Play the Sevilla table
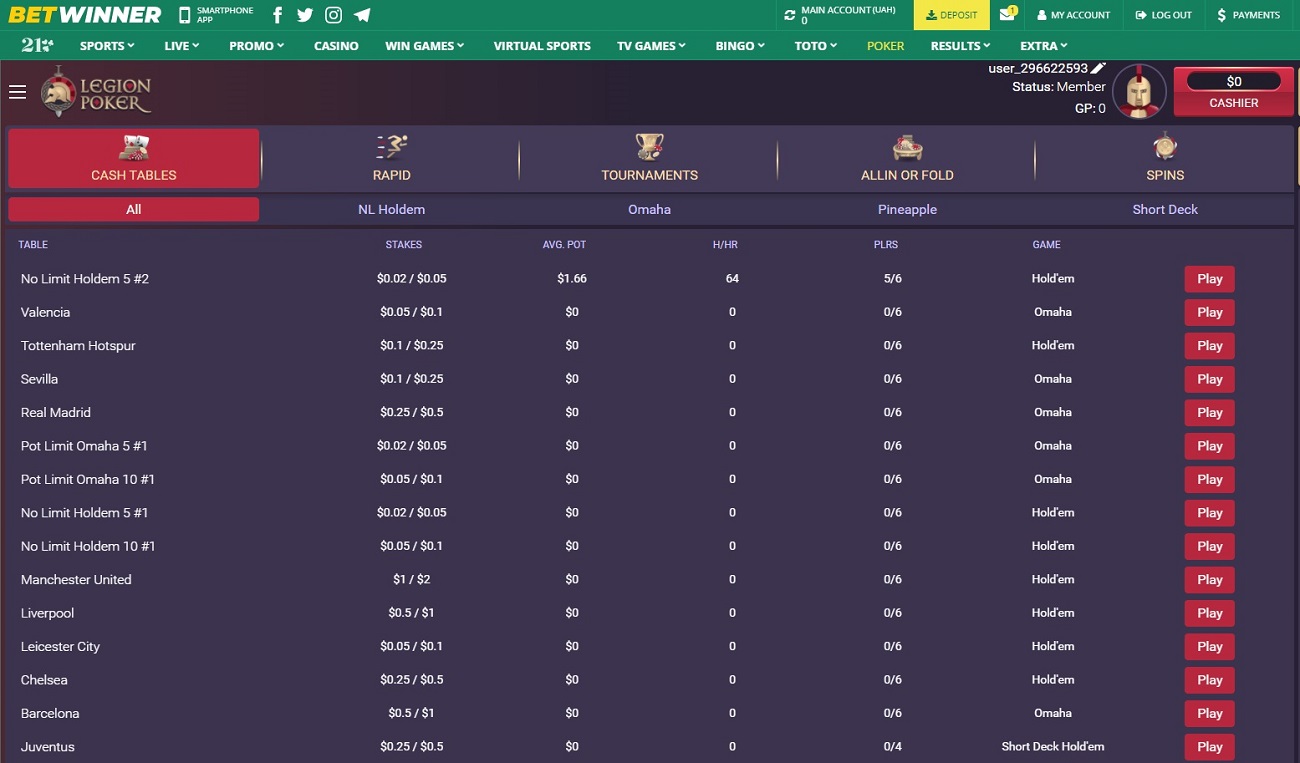1300x763 pixels. [x=1210, y=379]
